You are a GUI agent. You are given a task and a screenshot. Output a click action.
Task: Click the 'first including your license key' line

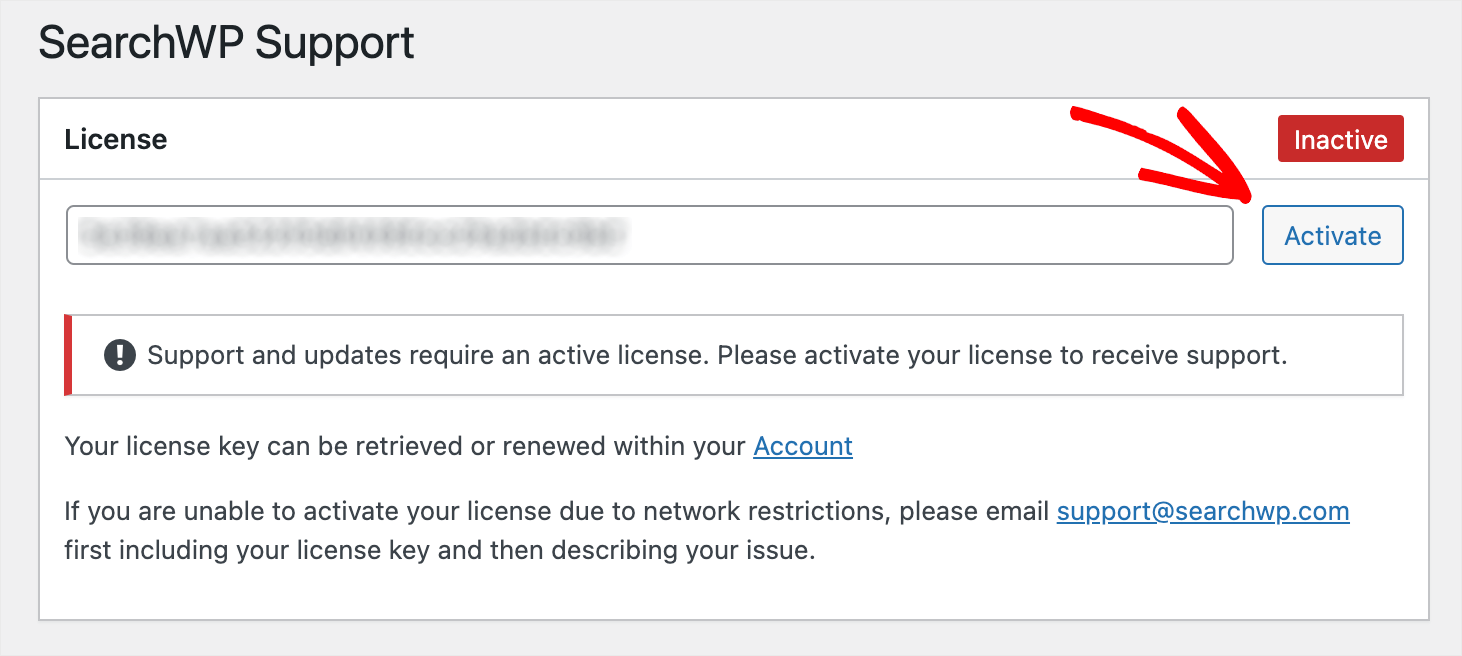pos(440,551)
